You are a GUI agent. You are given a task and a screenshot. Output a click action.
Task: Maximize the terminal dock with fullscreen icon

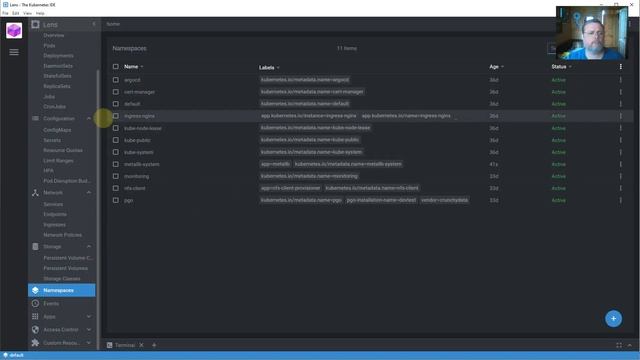point(619,345)
